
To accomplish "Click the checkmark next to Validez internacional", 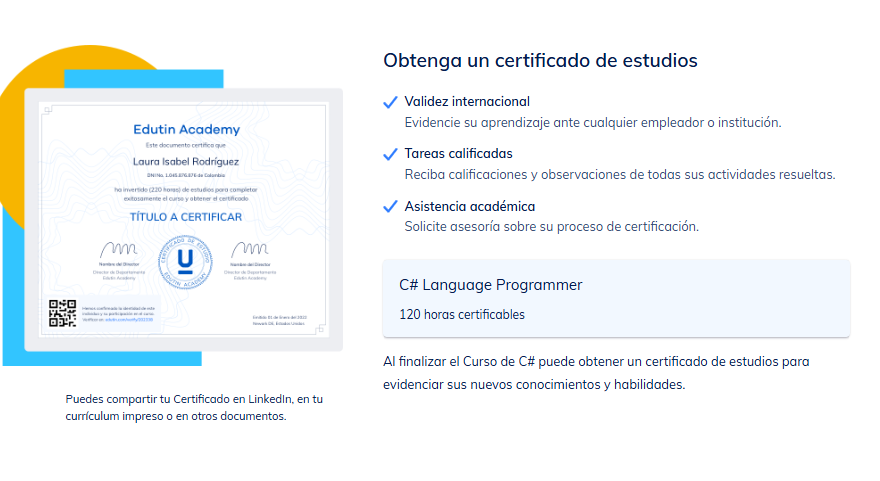I will coord(391,102).
